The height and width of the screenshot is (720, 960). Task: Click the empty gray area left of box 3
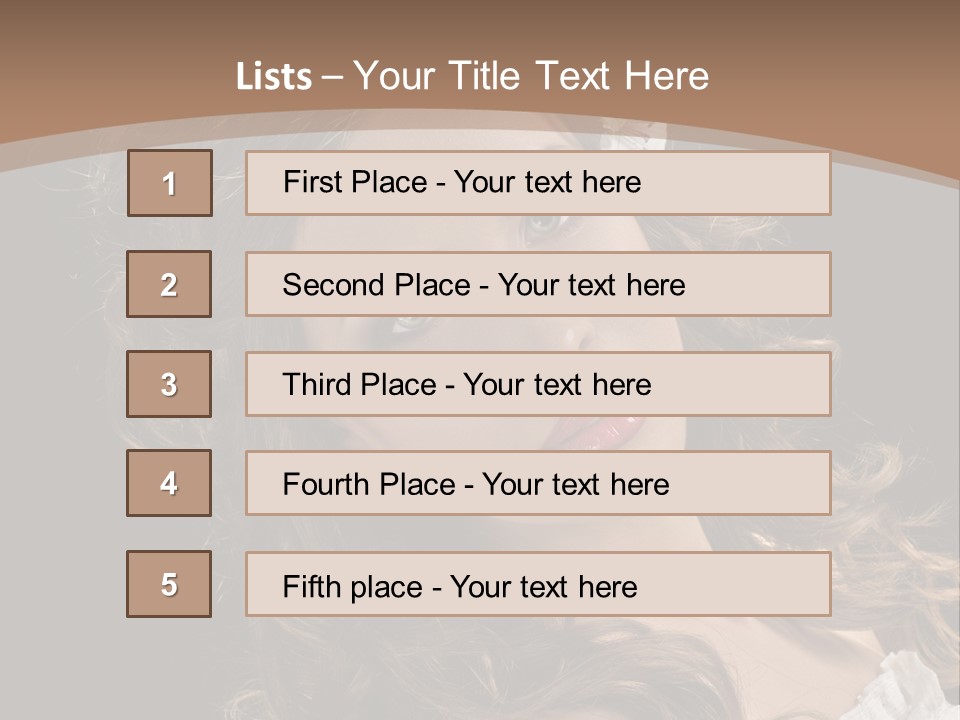(x=60, y=384)
